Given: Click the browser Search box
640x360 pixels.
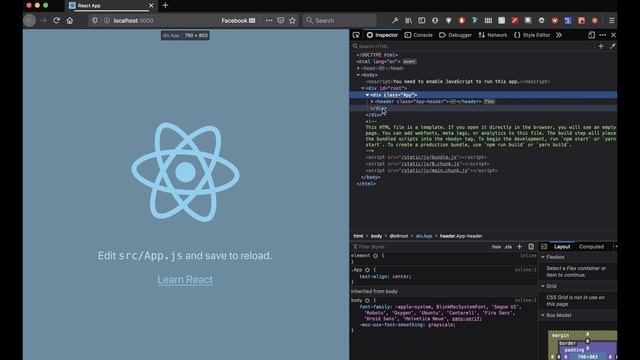Looking at the screenshot, I should (x=340, y=20).
